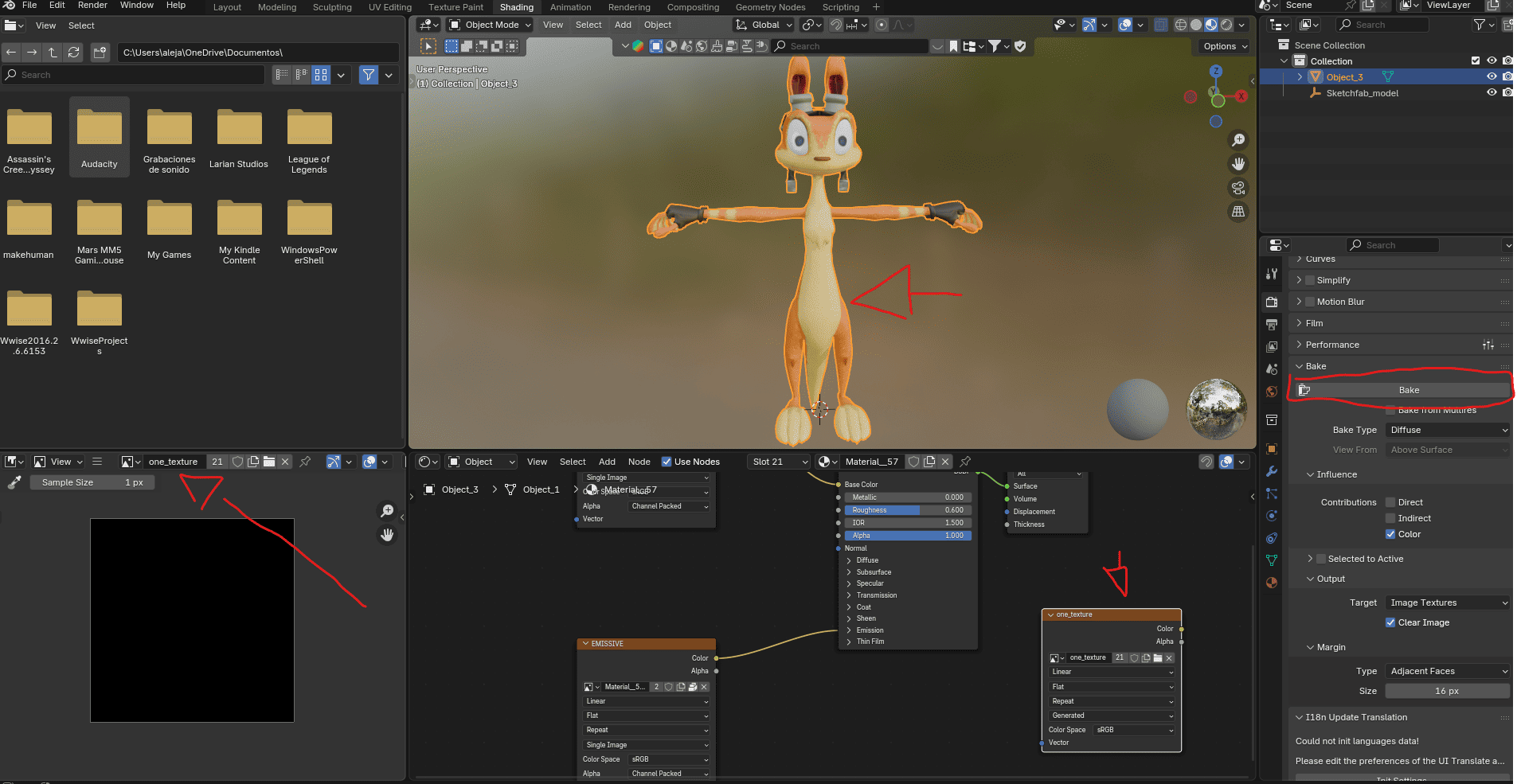Select the sample eyedropper tool in image editor
1517x784 pixels.
[14, 482]
